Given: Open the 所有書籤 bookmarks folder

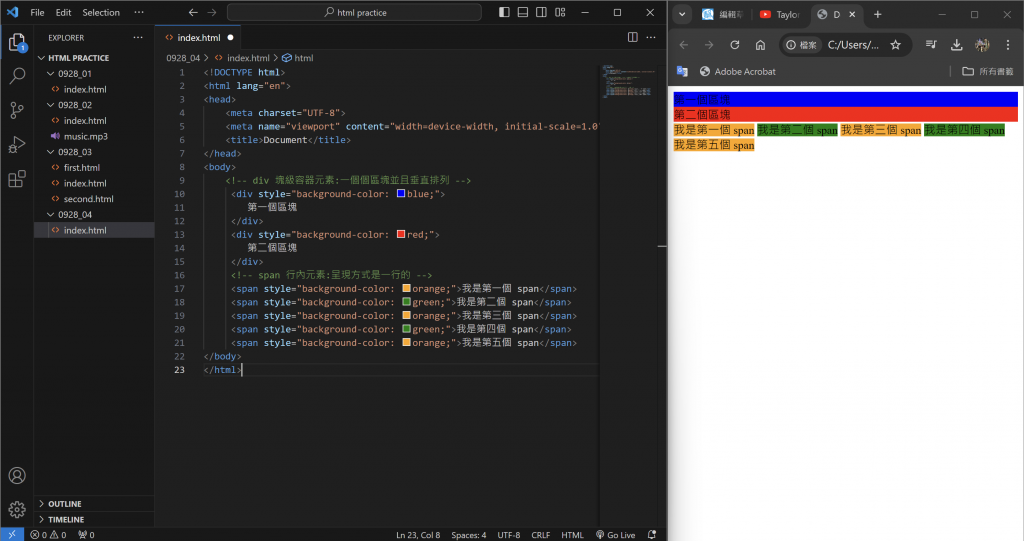Looking at the screenshot, I should pos(987,71).
